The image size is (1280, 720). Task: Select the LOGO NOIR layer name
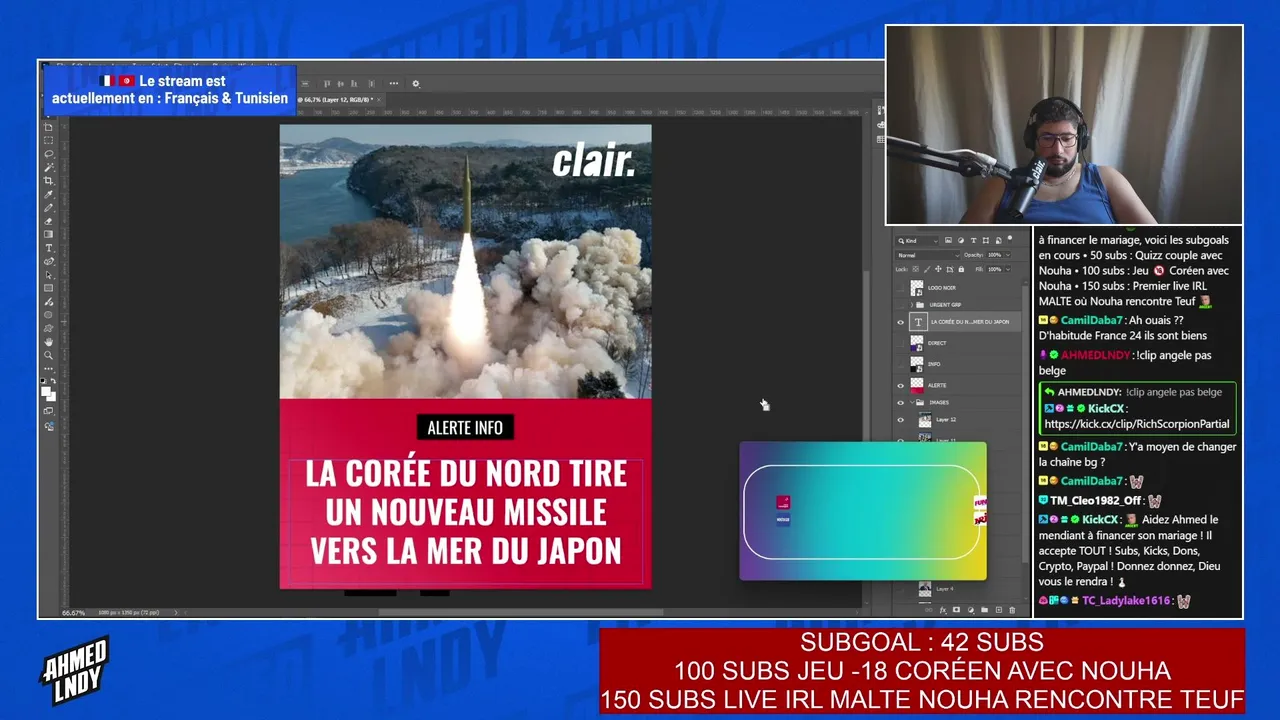(x=942, y=288)
